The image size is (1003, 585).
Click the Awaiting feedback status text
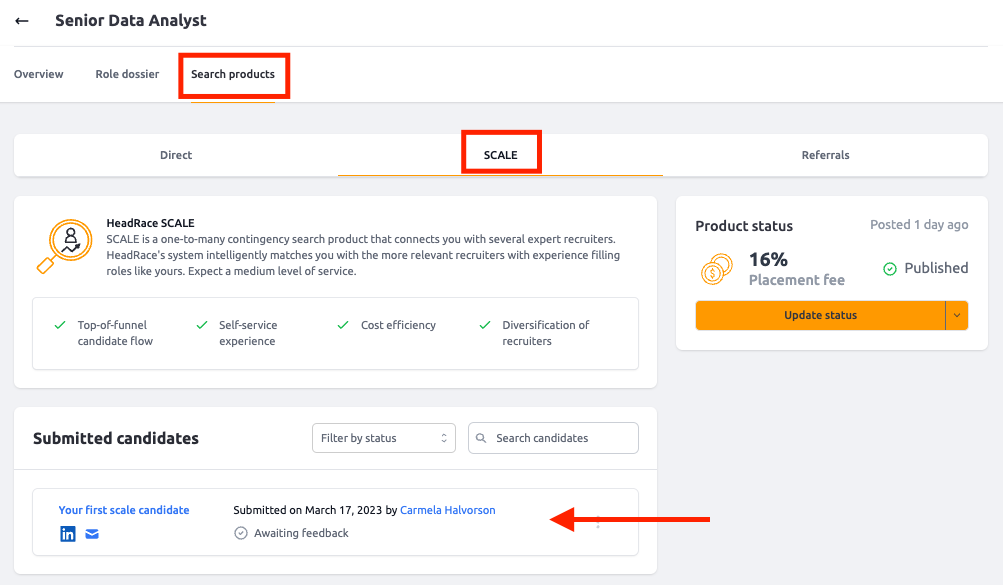tap(301, 533)
